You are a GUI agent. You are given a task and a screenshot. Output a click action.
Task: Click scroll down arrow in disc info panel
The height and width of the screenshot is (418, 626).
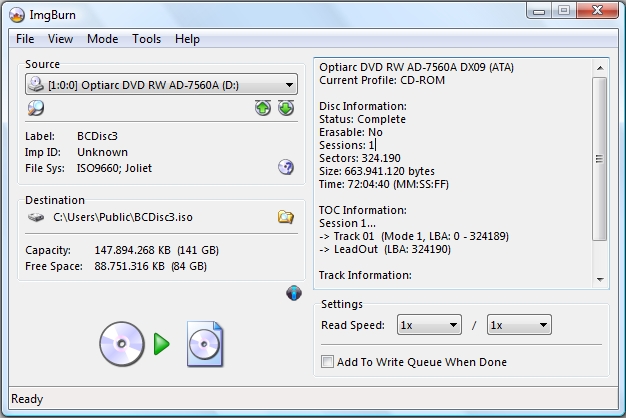tap(600, 279)
